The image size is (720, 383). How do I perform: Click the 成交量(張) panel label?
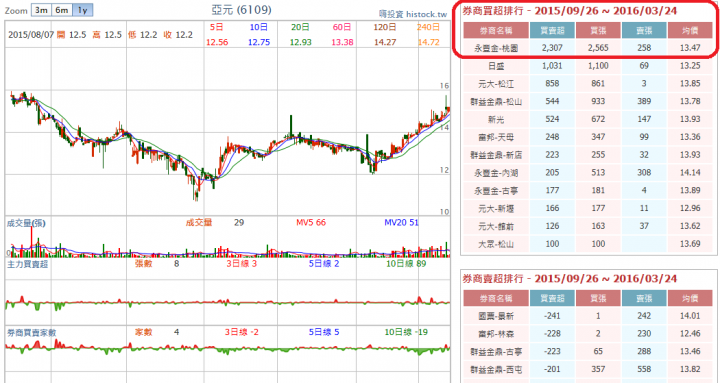(x=26, y=223)
